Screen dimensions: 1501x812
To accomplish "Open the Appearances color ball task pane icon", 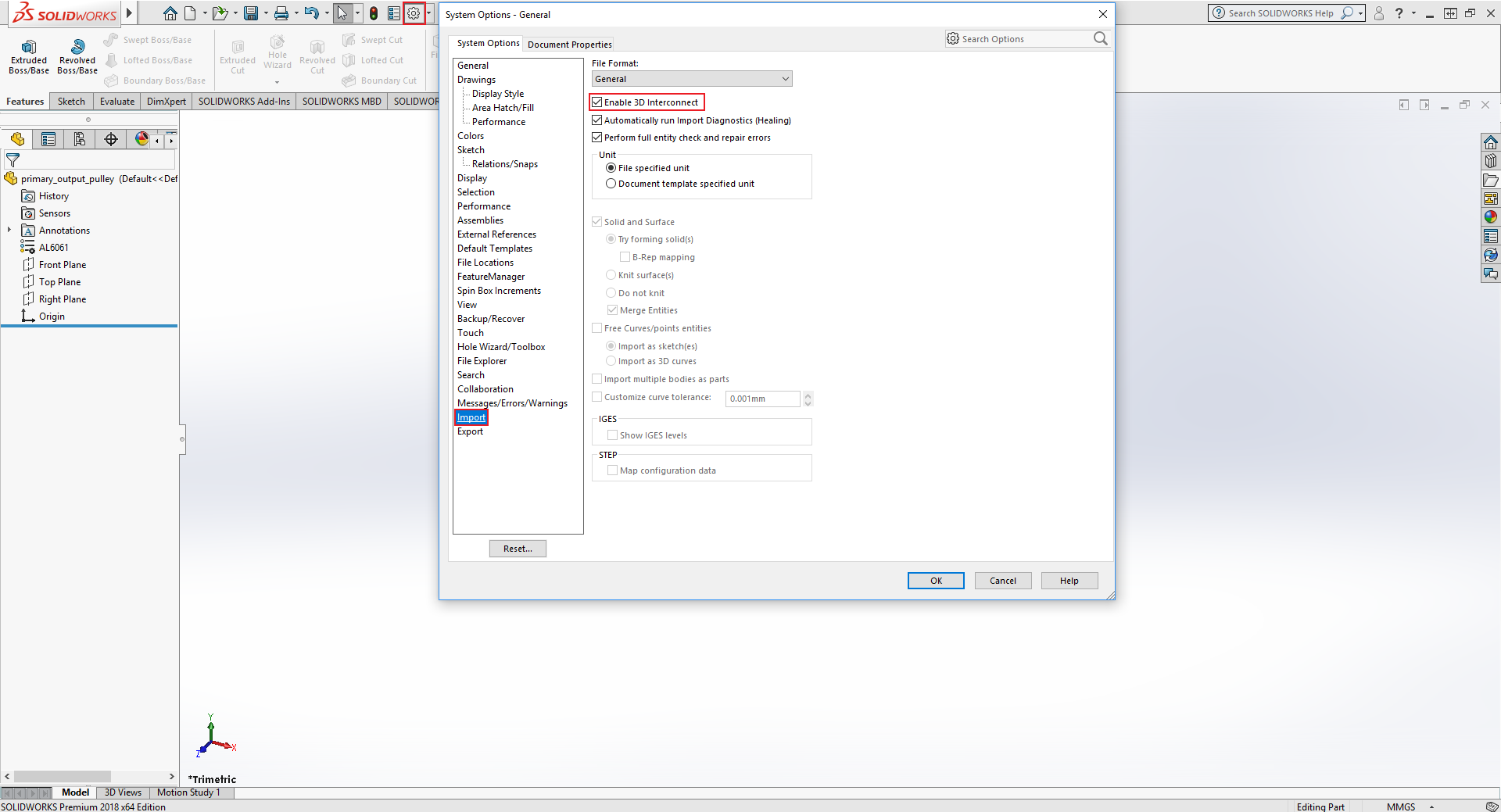I will [x=1491, y=217].
